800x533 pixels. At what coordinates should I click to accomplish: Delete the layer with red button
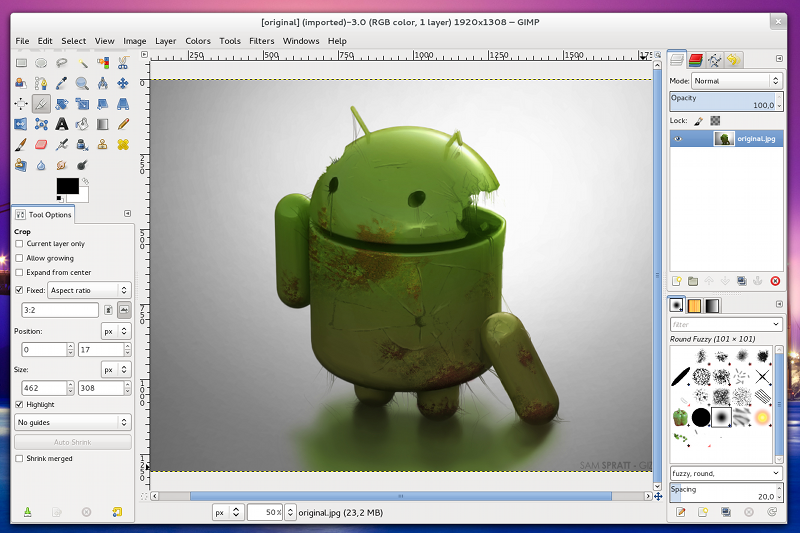[x=775, y=281]
